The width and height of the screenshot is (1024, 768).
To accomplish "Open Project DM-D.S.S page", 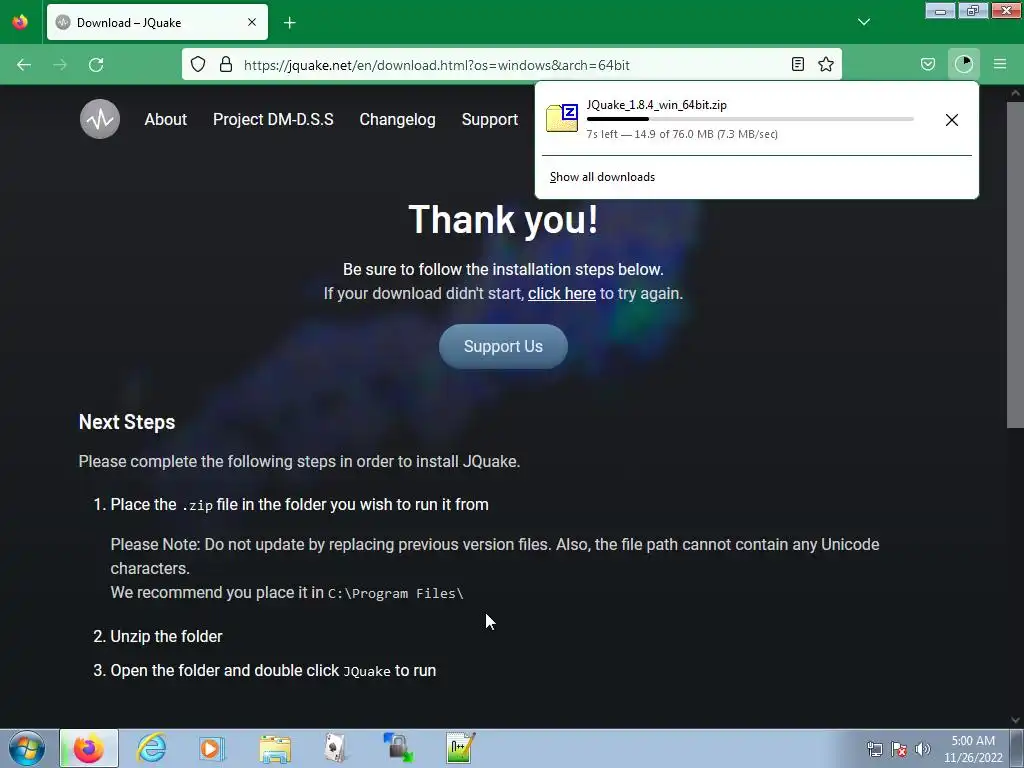I will (273, 120).
